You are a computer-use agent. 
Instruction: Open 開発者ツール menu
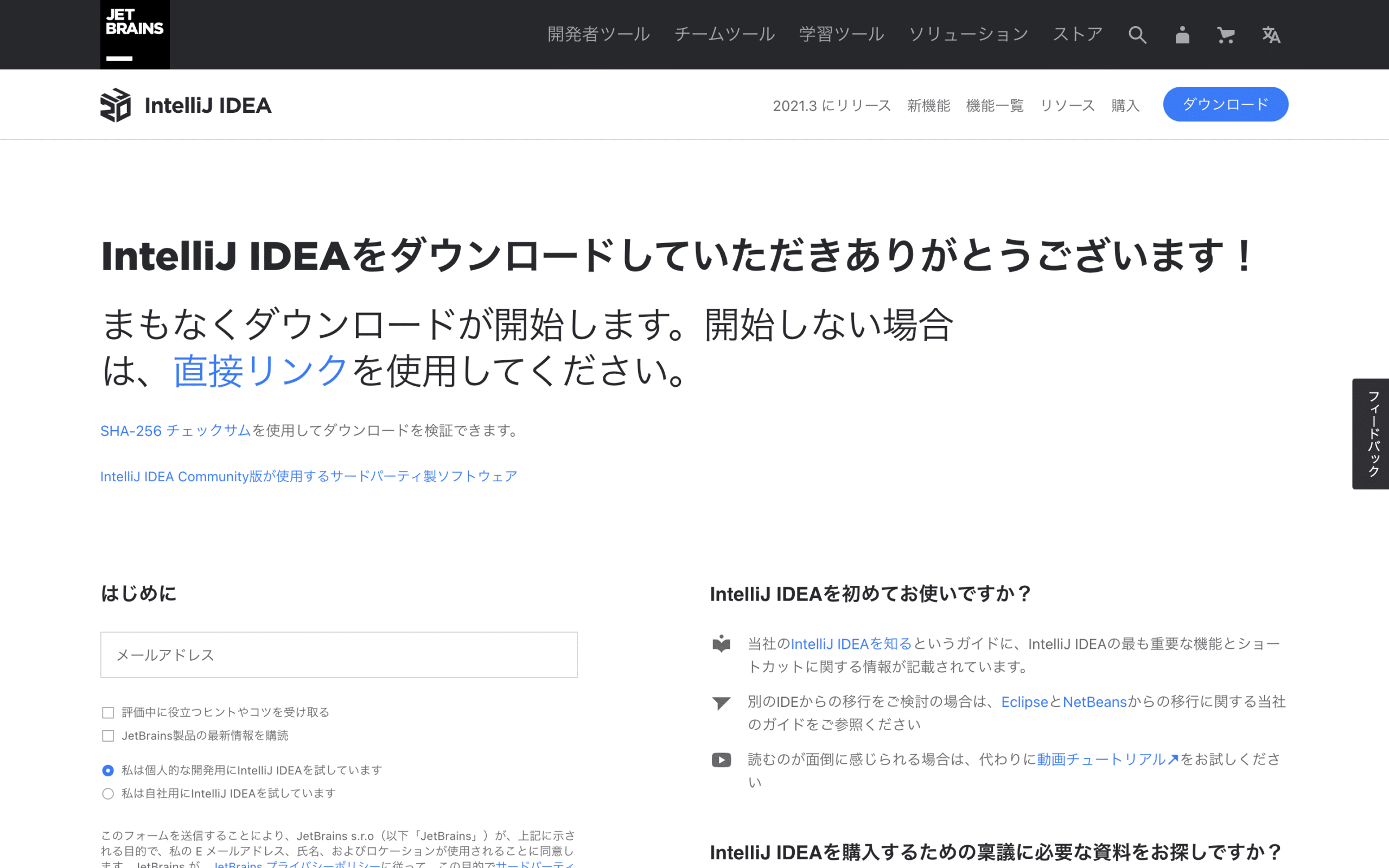[598, 34]
